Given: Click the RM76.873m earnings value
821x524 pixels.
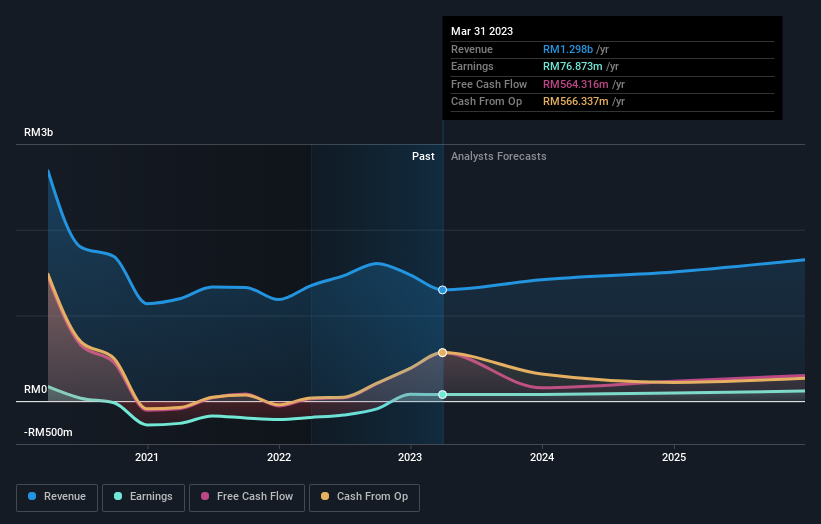Looking at the screenshot, I should [x=572, y=66].
